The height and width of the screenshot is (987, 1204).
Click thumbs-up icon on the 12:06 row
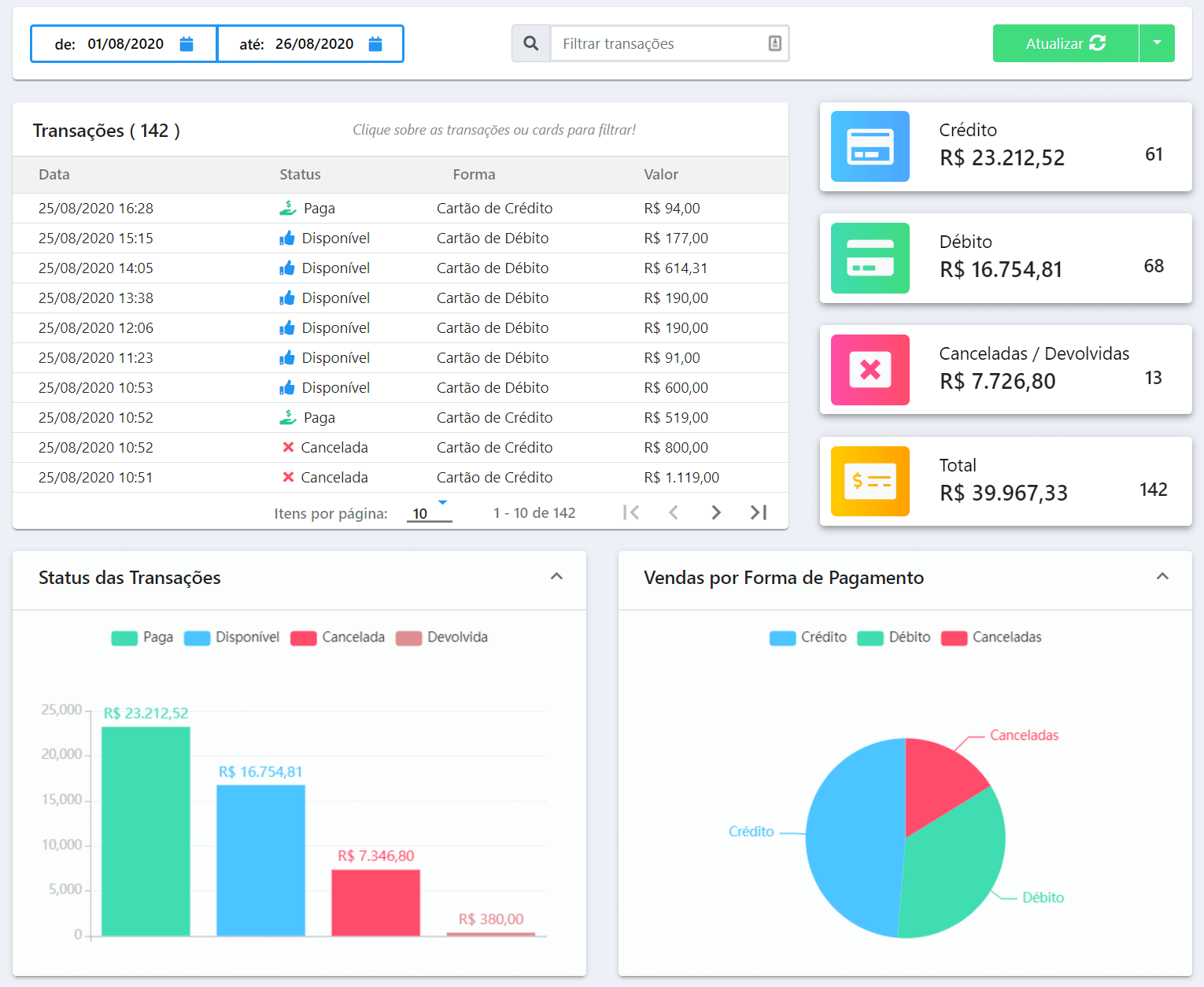point(287,327)
